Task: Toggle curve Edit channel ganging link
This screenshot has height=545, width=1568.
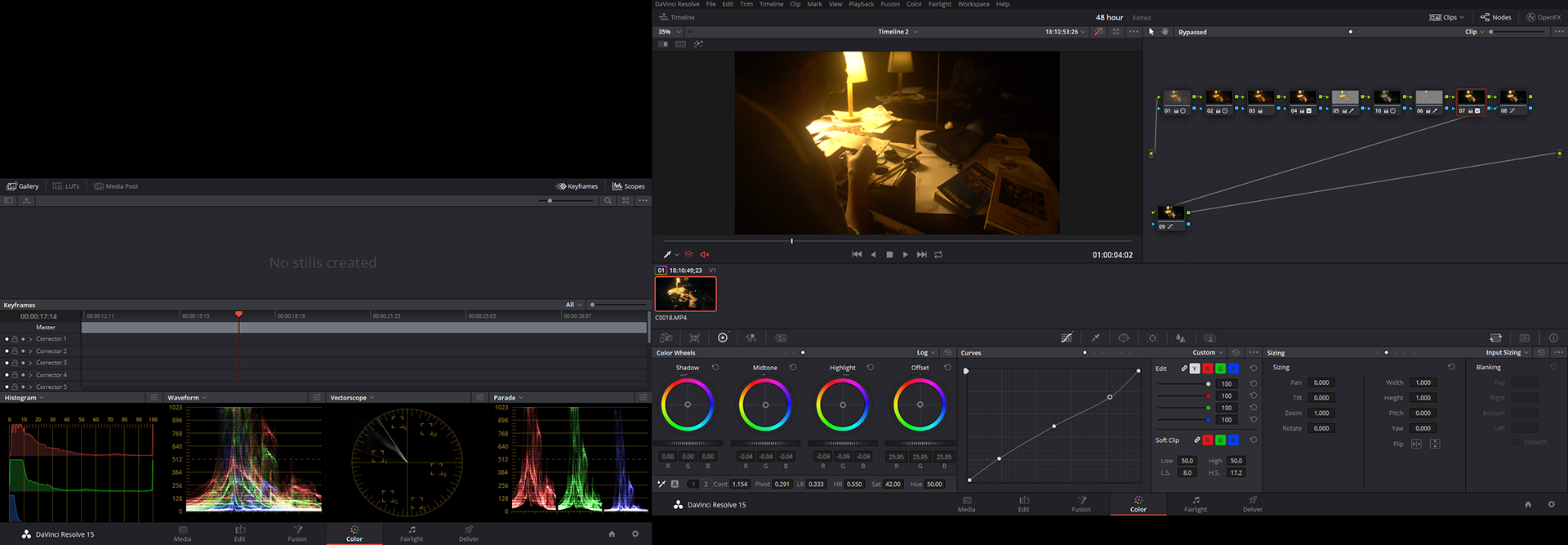Action: click(x=1184, y=369)
